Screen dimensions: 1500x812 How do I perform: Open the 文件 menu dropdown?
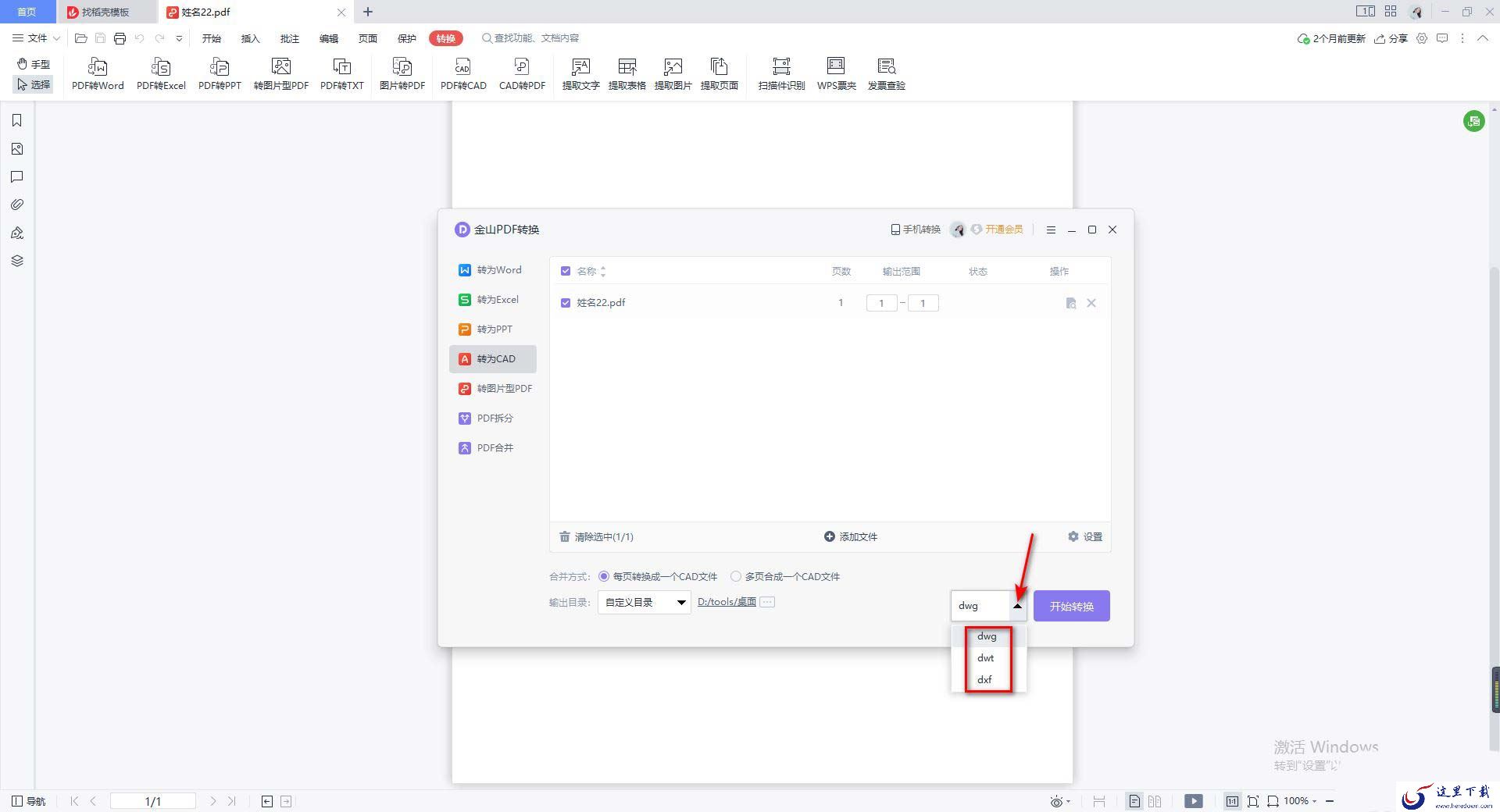pyautogui.click(x=37, y=38)
